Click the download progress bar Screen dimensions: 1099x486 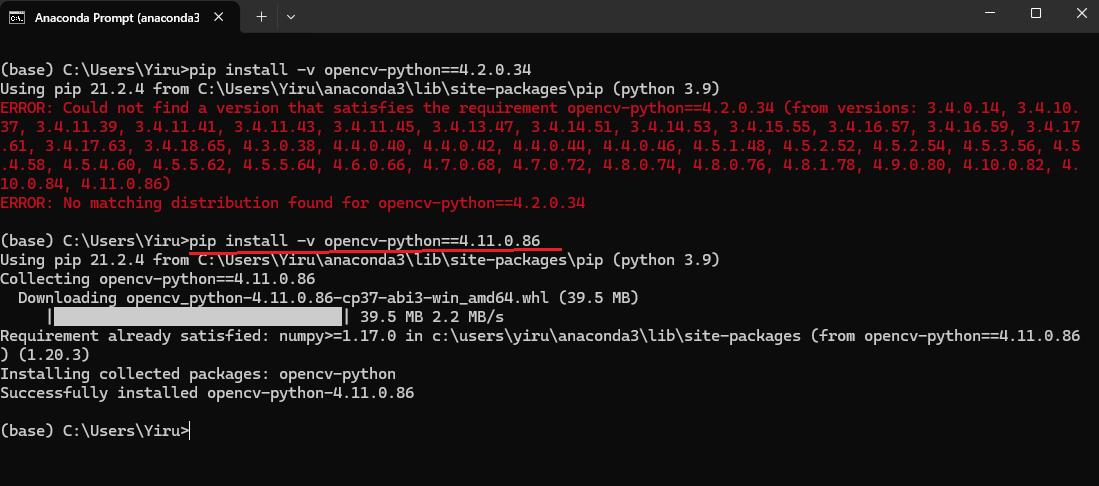click(x=198, y=317)
